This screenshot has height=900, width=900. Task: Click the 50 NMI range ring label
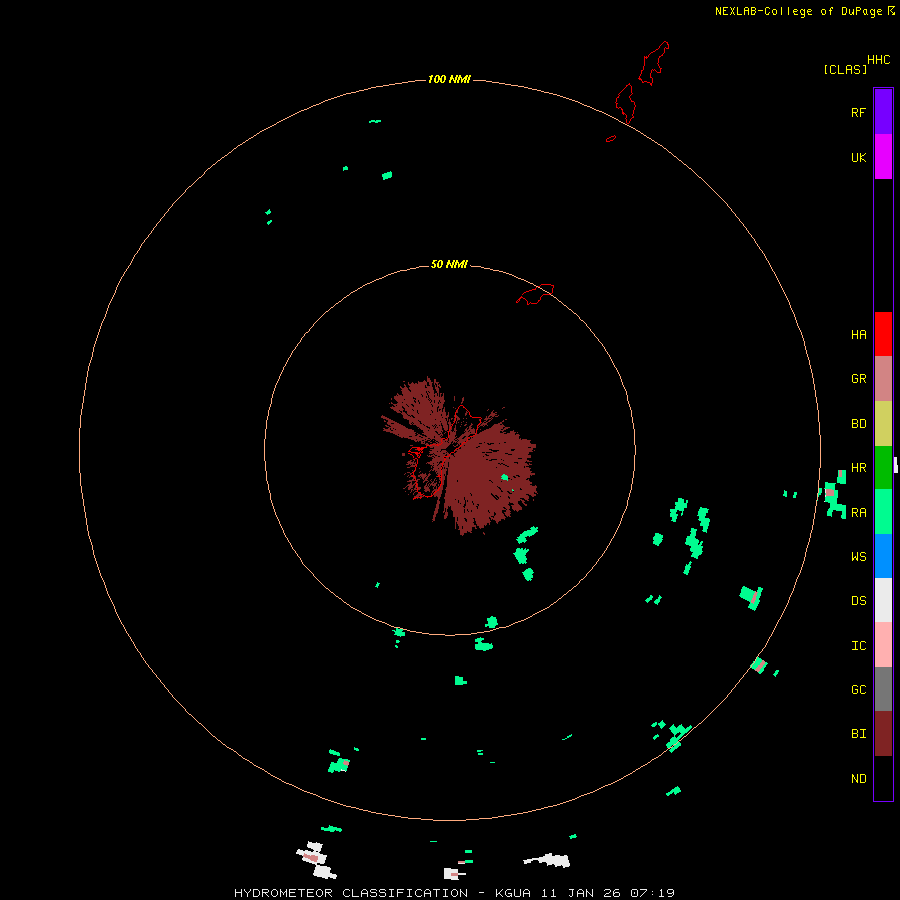449,264
